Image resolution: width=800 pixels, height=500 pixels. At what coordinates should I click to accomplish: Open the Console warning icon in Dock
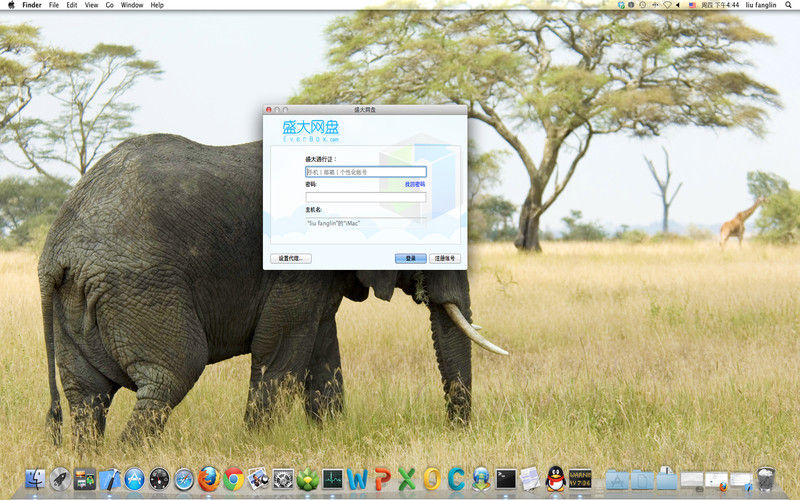point(580,479)
